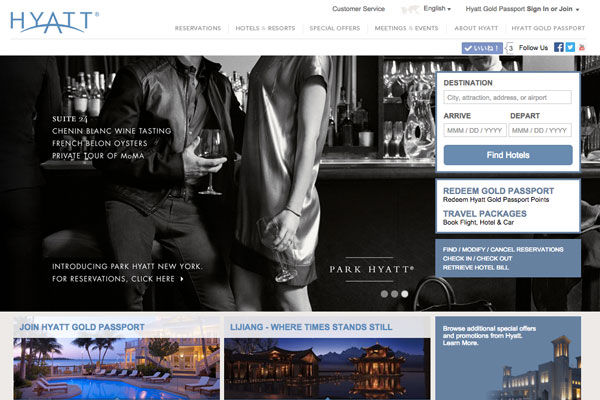
Task: Select the first carousel slide dot
Action: (384, 294)
